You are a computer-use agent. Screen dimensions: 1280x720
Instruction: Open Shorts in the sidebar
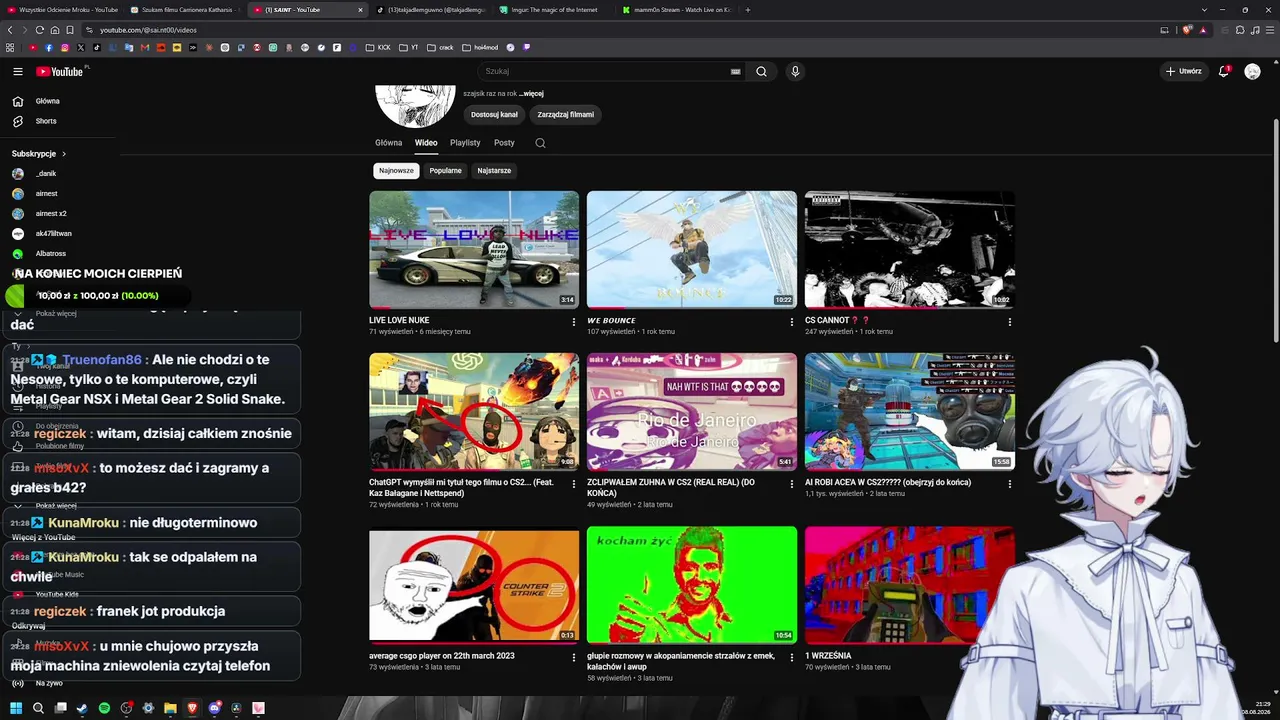point(58,121)
